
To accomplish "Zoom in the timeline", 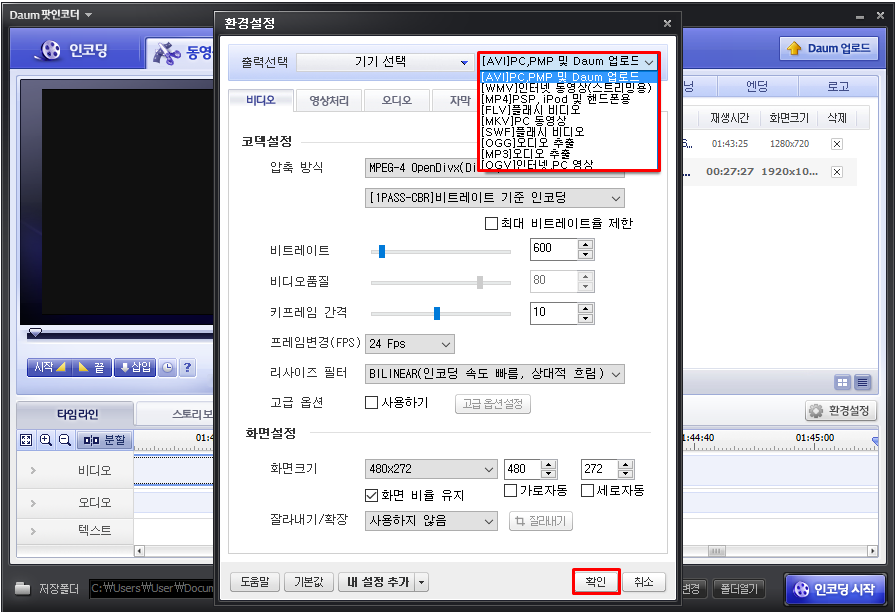I will pyautogui.click(x=46, y=440).
